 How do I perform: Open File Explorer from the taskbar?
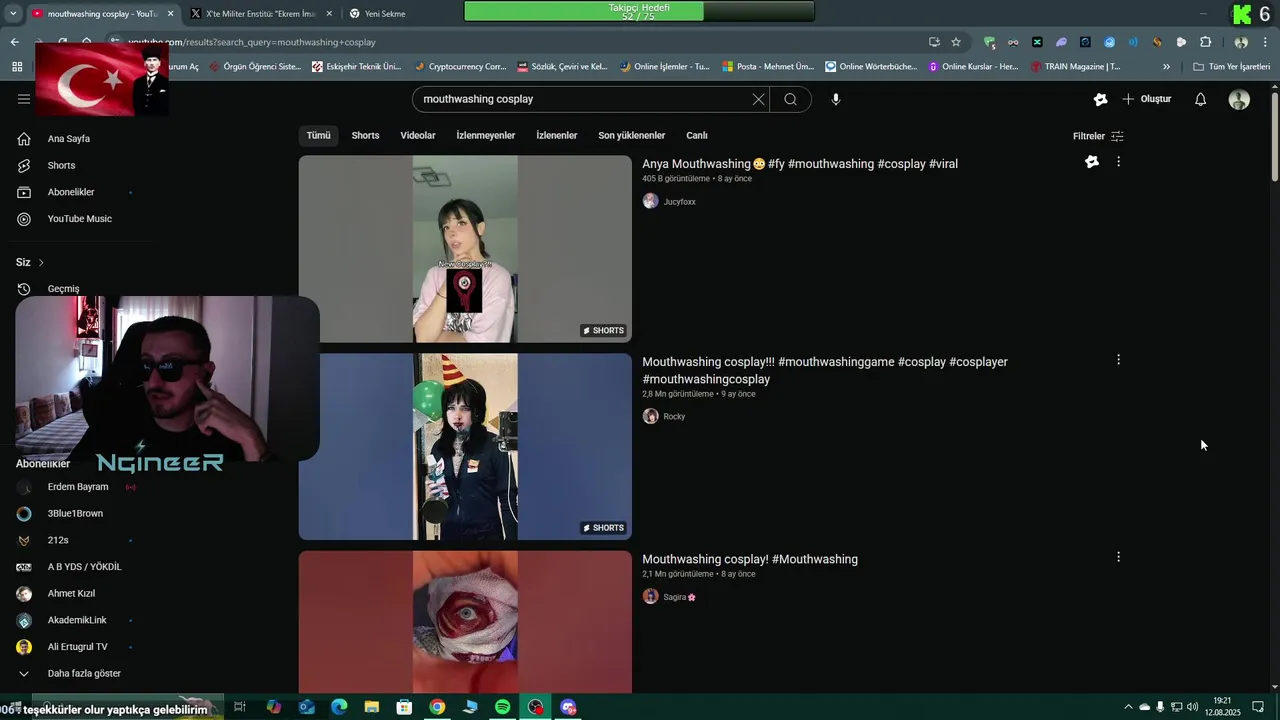pos(371,707)
